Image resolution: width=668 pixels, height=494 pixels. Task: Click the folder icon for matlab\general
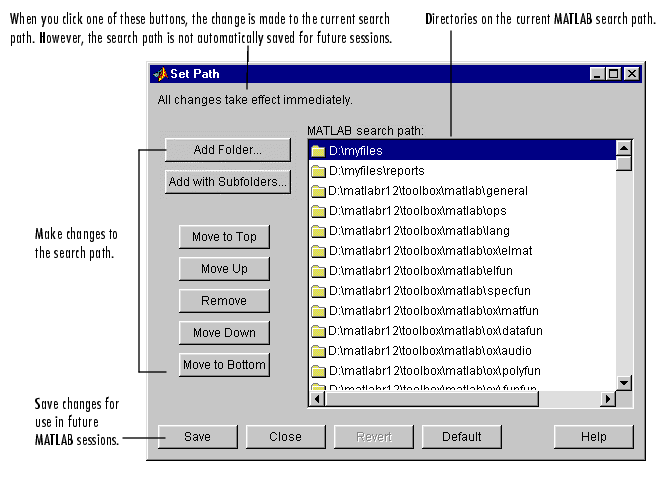point(318,191)
